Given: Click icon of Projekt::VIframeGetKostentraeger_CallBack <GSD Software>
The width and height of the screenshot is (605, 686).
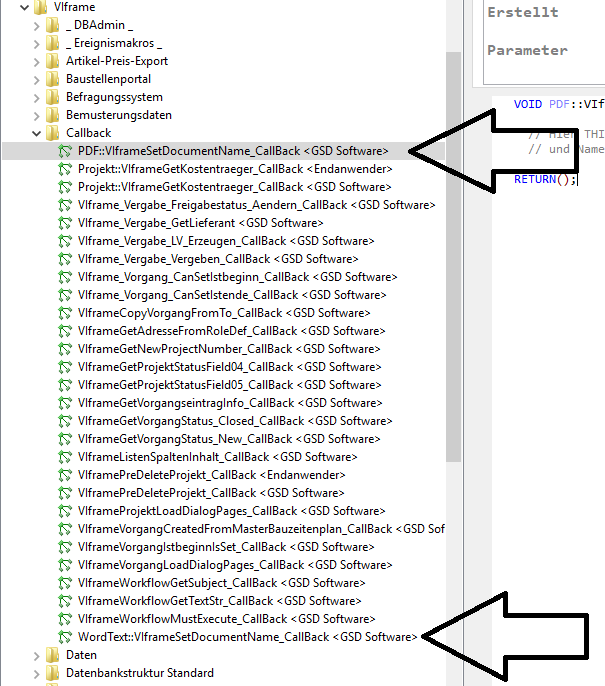Looking at the screenshot, I should [x=65, y=187].
